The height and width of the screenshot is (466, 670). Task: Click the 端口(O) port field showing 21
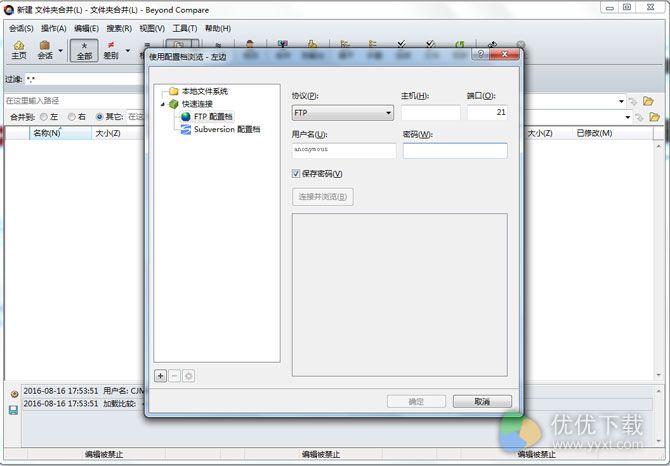click(x=487, y=113)
